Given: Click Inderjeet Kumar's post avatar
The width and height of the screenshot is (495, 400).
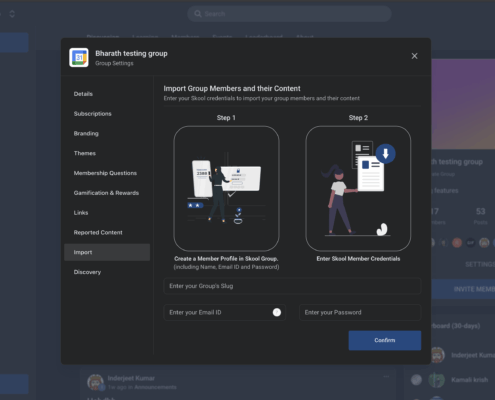Looking at the screenshot, I should (x=95, y=382).
